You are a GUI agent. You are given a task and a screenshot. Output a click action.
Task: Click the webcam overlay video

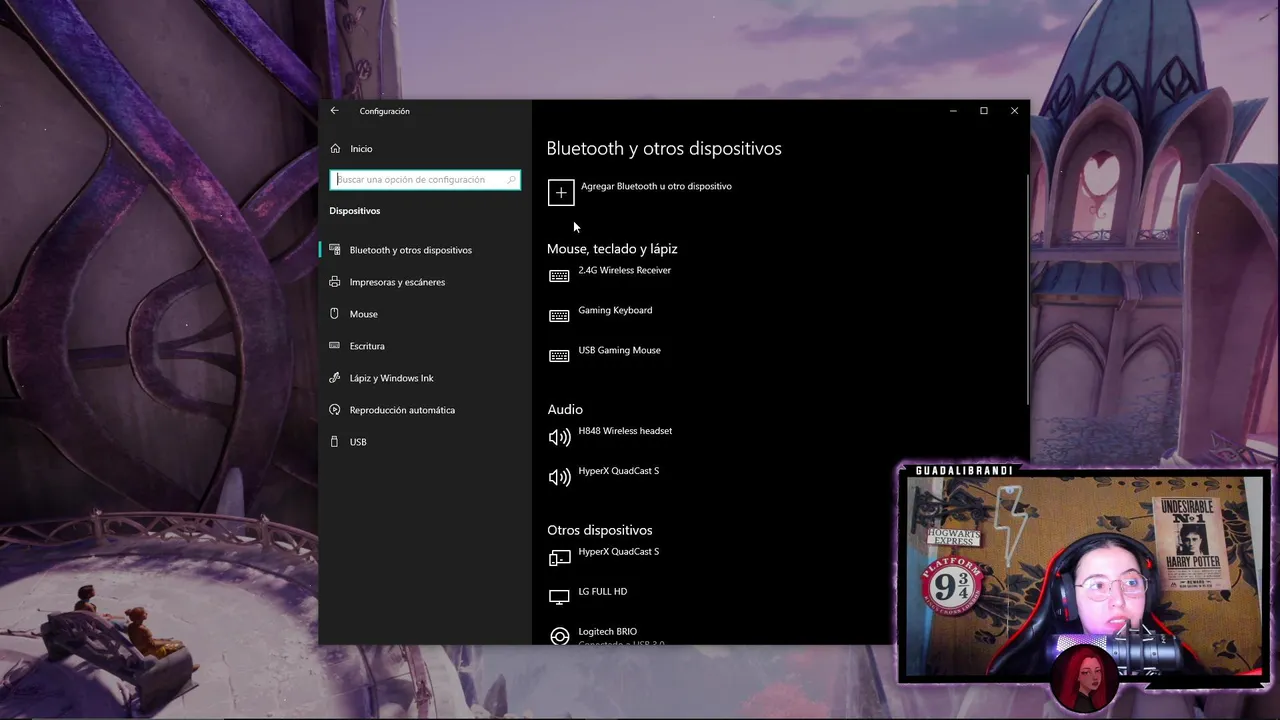point(1085,578)
